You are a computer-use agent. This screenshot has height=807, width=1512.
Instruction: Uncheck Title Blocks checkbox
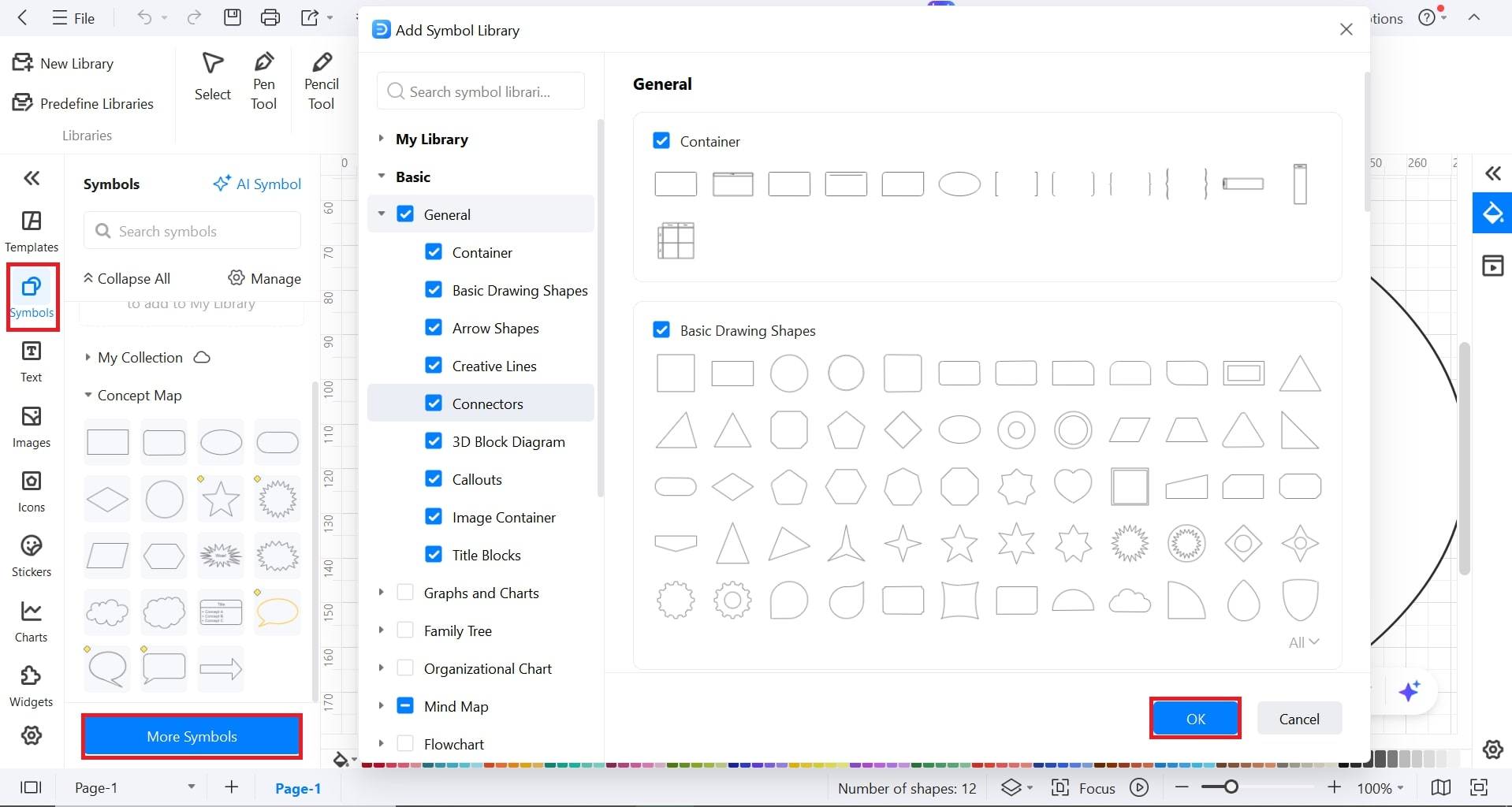tap(434, 555)
